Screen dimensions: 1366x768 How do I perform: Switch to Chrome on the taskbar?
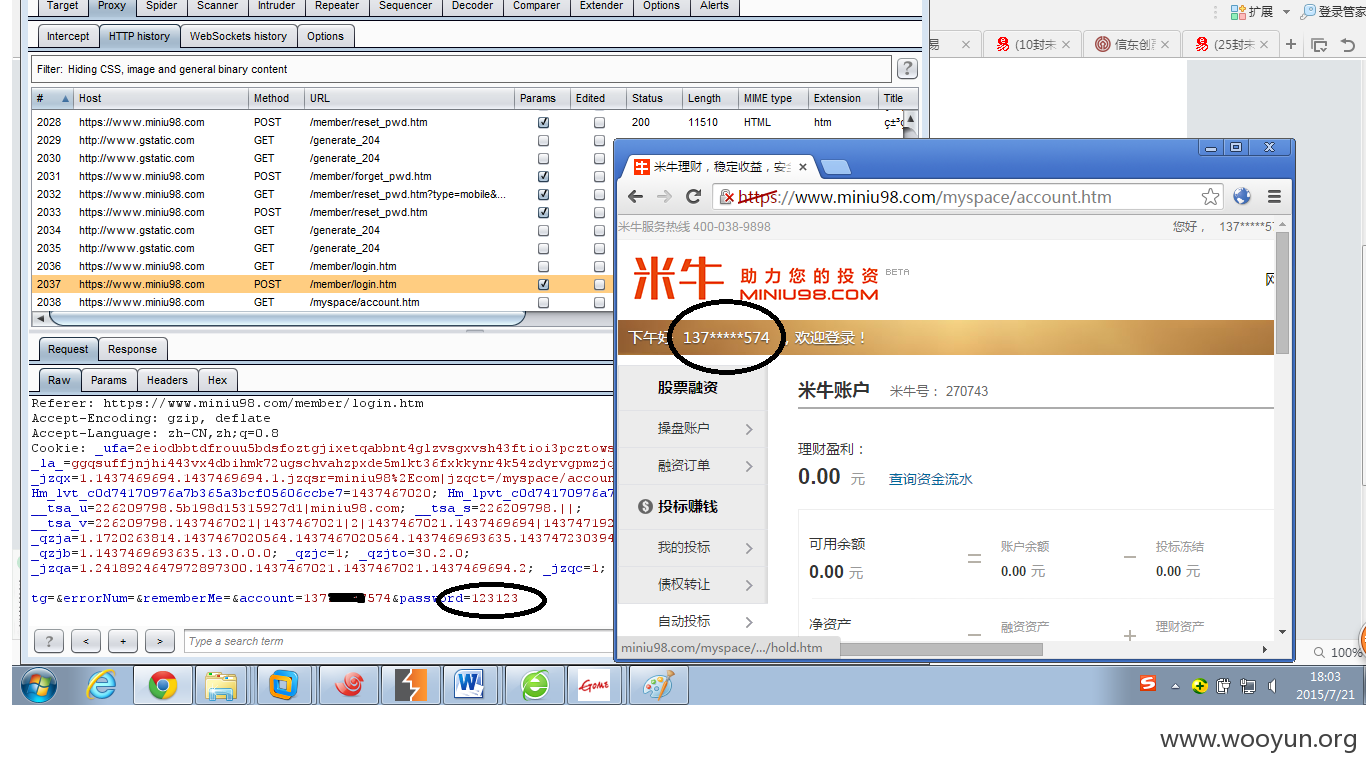(x=163, y=685)
